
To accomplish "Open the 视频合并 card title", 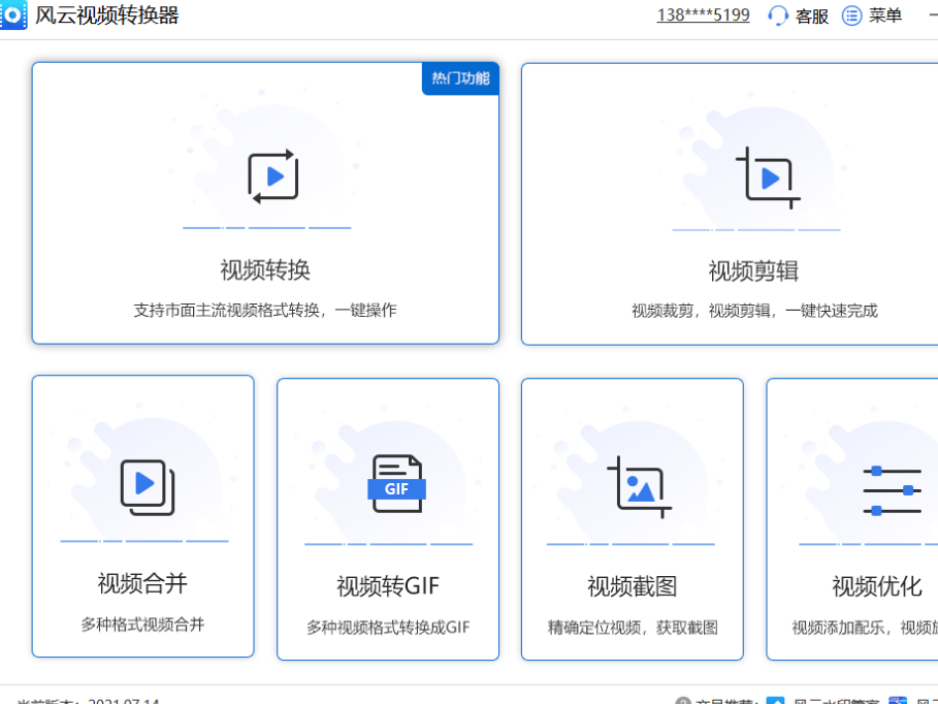I will tap(142, 583).
